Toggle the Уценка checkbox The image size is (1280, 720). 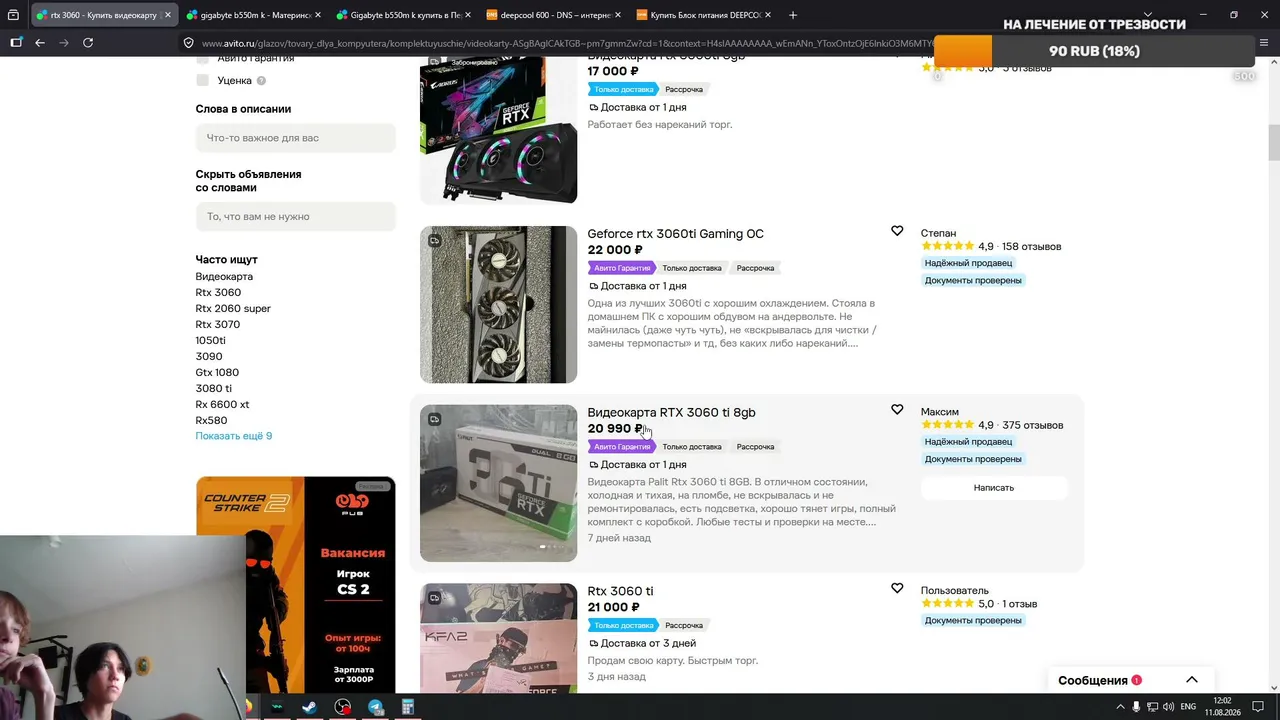click(x=202, y=80)
